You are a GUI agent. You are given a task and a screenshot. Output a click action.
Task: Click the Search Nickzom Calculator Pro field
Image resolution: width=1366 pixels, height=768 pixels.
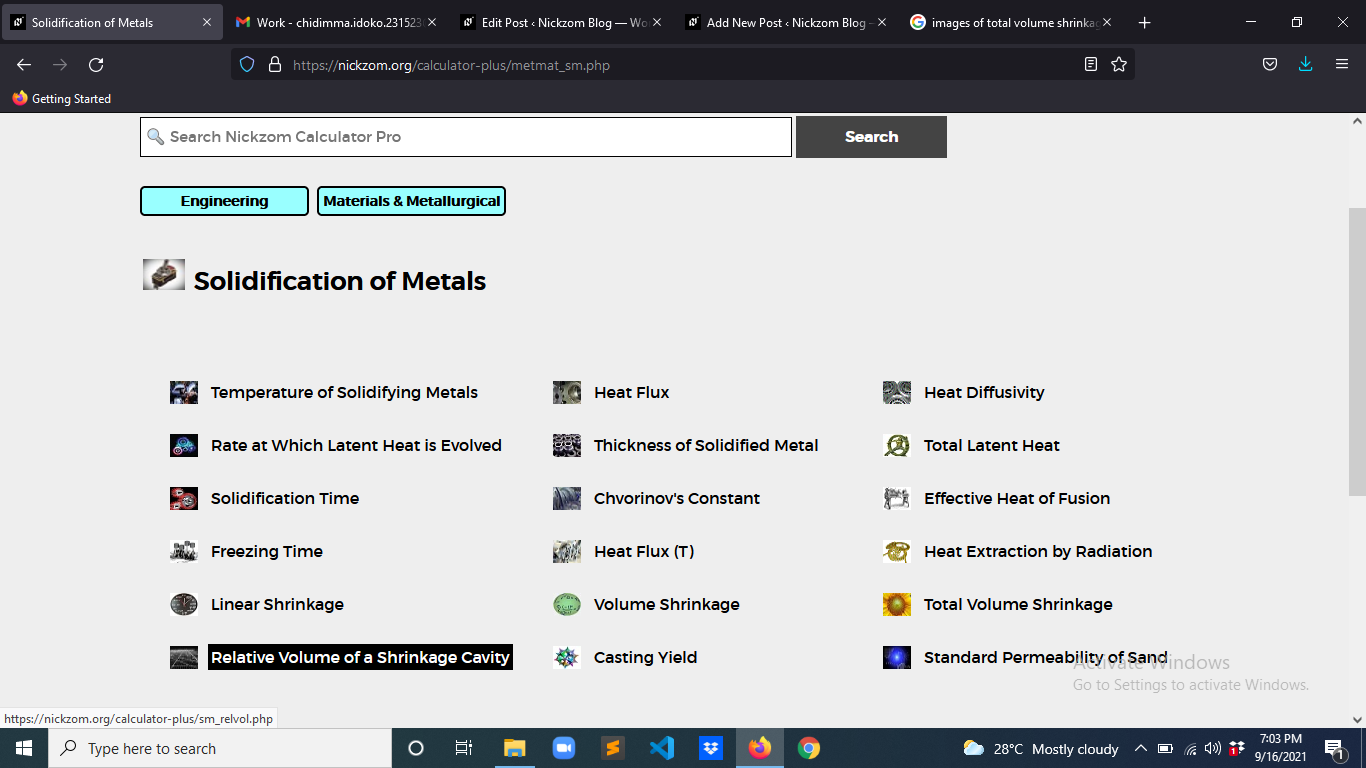coord(466,137)
